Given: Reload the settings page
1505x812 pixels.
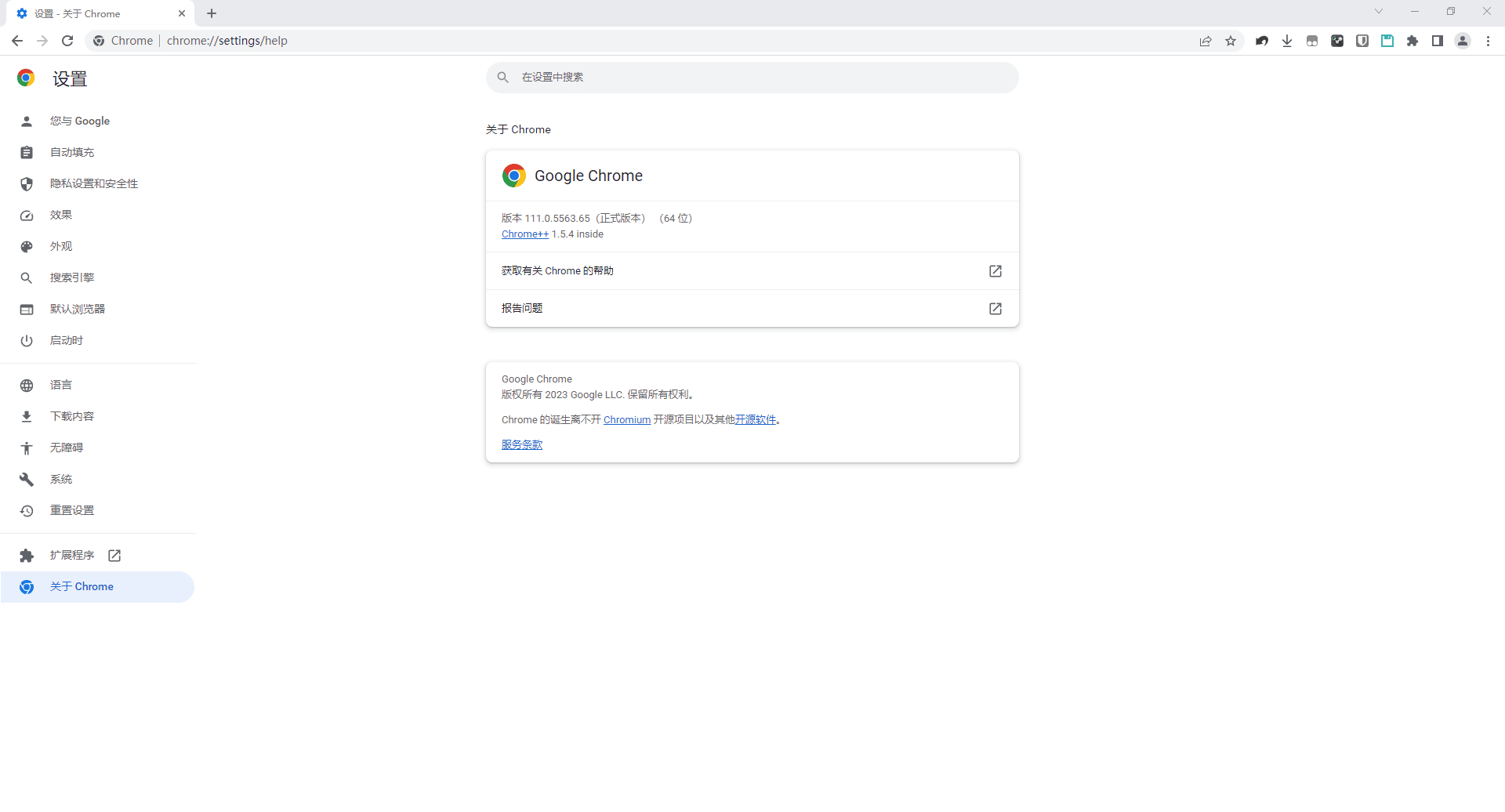Looking at the screenshot, I should coord(67,41).
